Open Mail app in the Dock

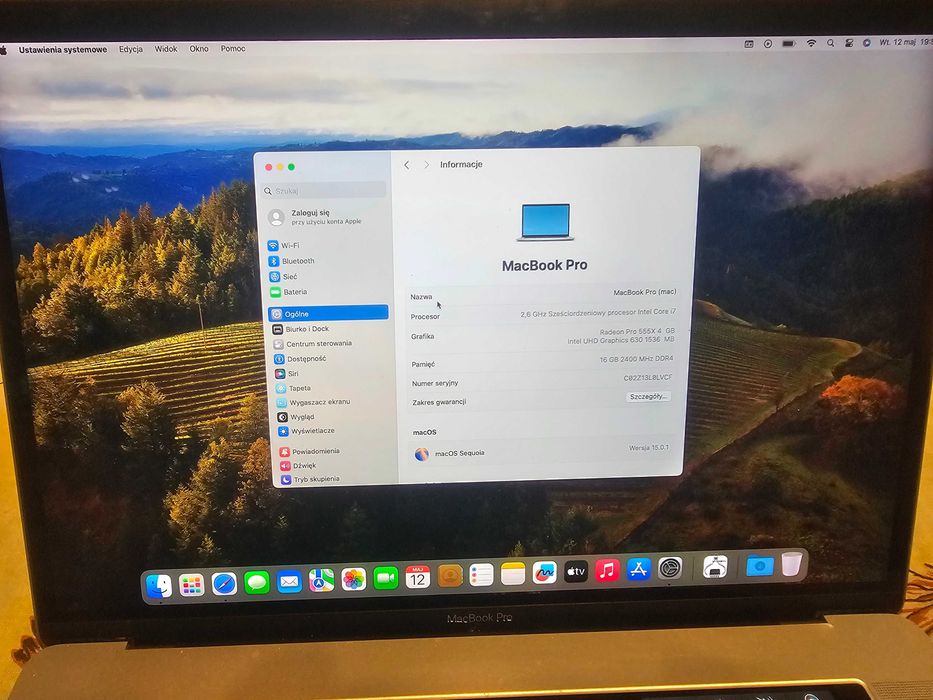click(x=289, y=581)
